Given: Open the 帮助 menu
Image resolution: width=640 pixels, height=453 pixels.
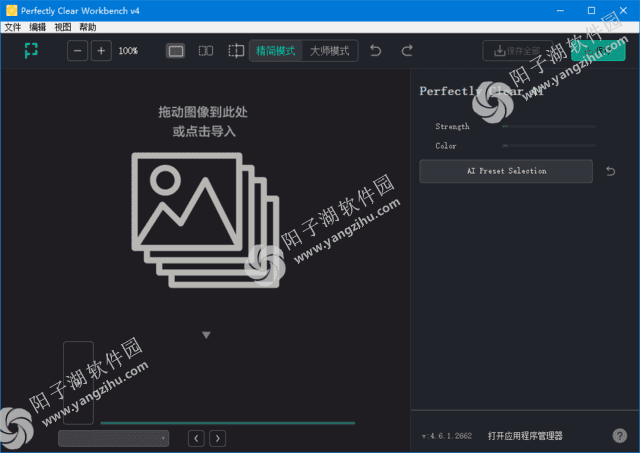Looking at the screenshot, I should (87, 27).
